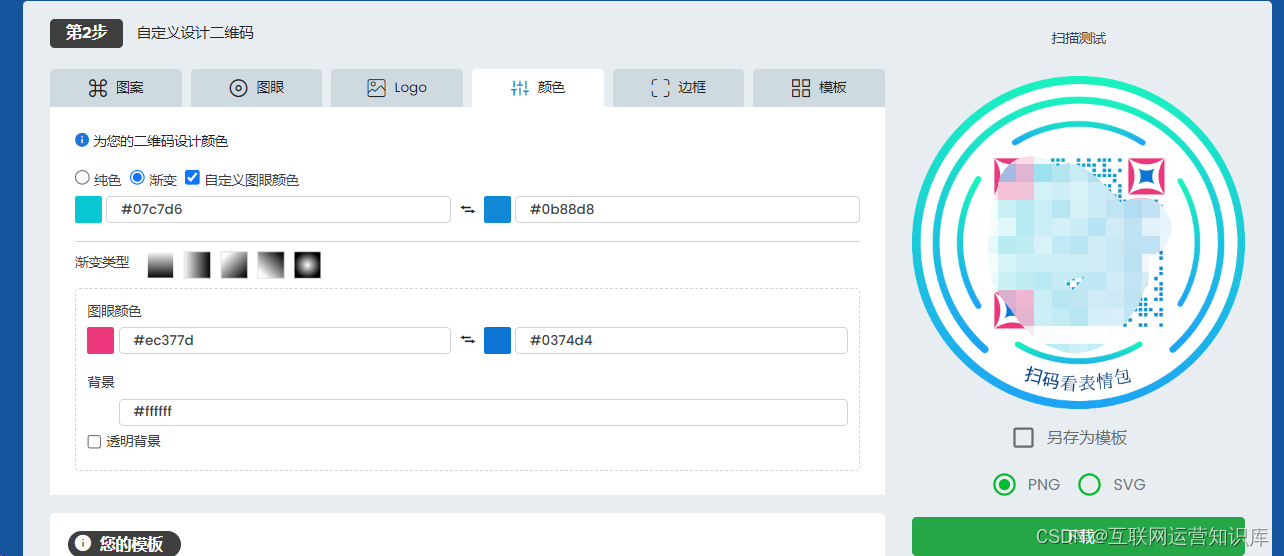The image size is (1284, 556).
Task: Select PNG as download format
Action: coord(1005,484)
